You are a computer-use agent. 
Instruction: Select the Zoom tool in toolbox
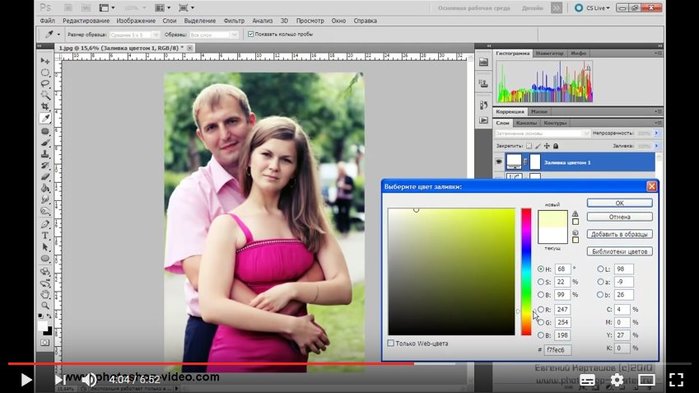[45, 306]
